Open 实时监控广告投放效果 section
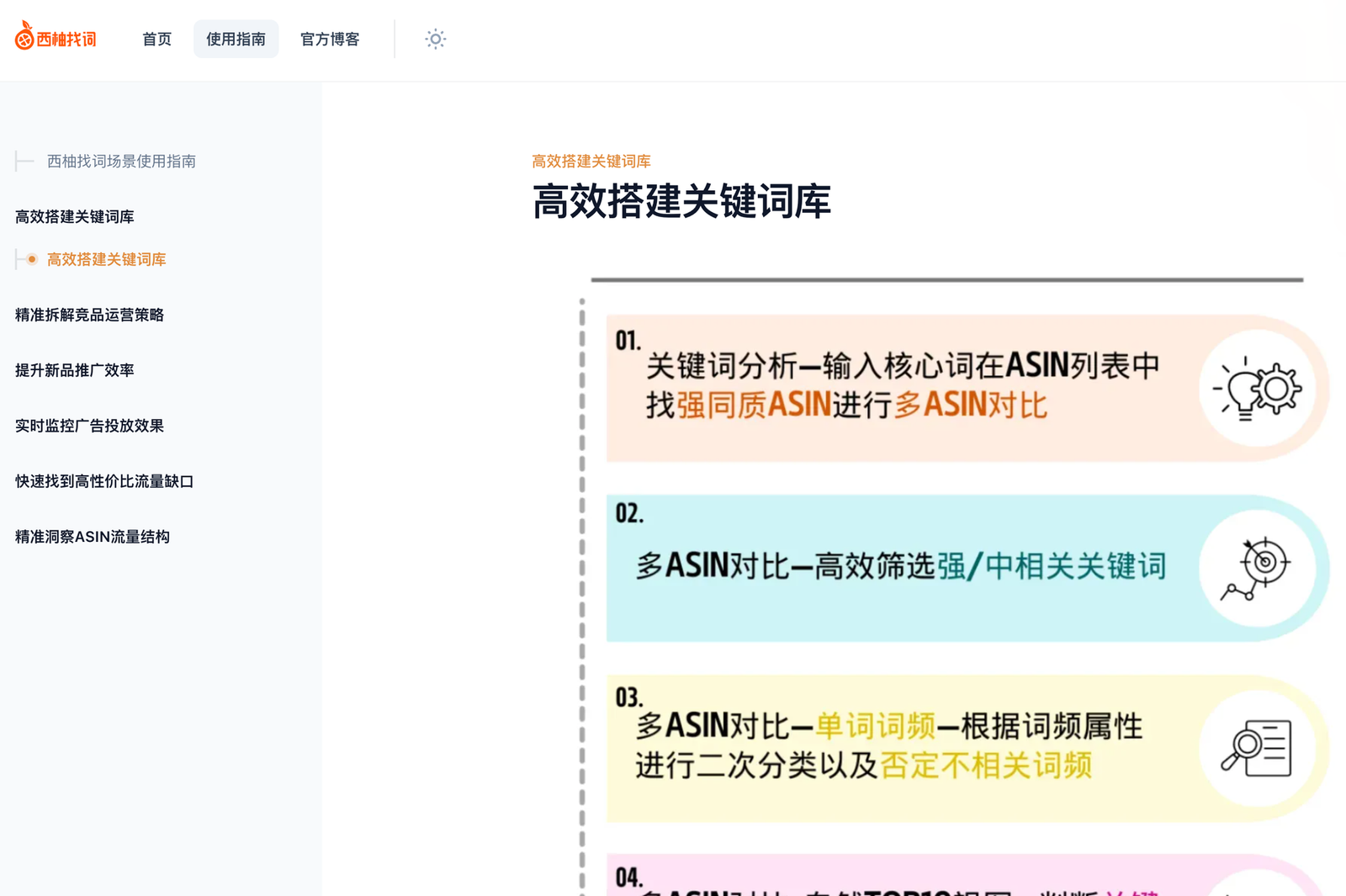Image resolution: width=1346 pixels, height=896 pixels. click(x=89, y=426)
